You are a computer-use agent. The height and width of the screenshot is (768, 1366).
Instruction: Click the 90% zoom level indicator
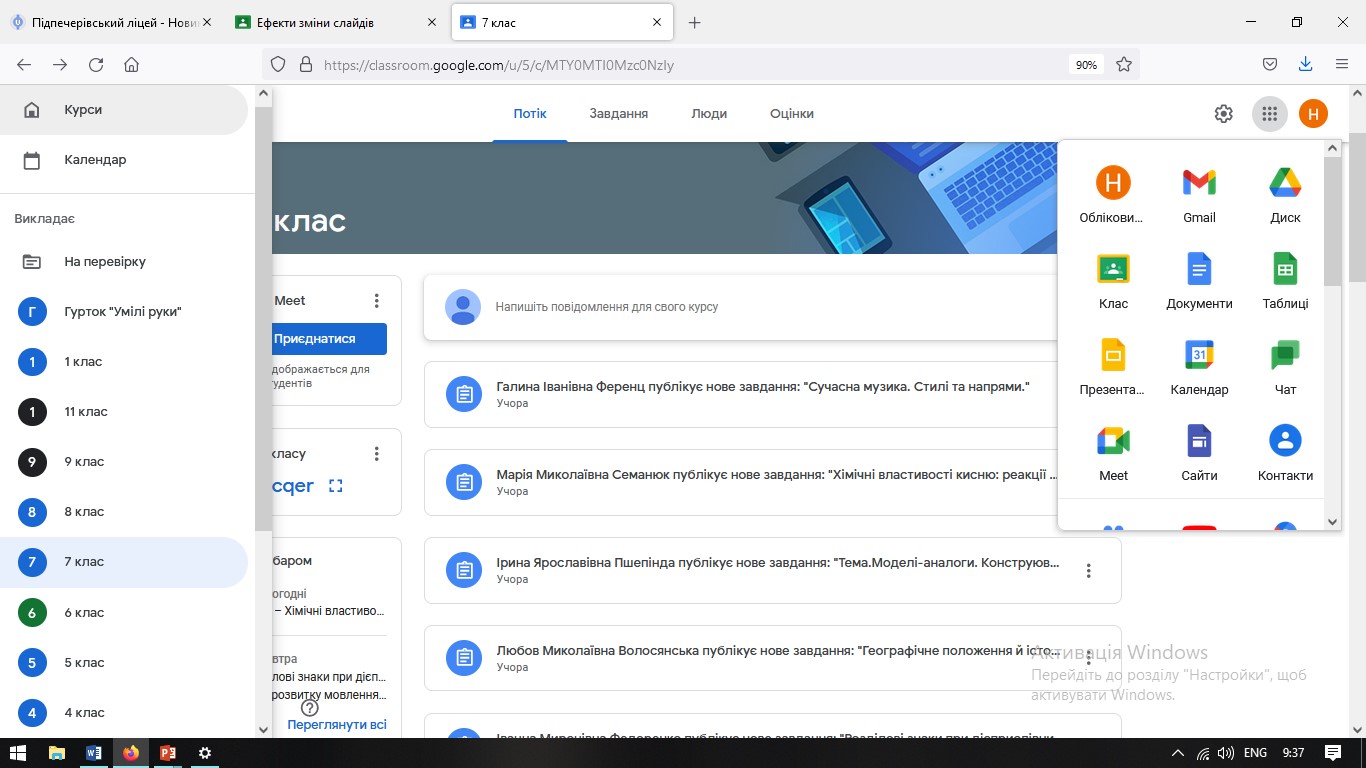(1086, 64)
